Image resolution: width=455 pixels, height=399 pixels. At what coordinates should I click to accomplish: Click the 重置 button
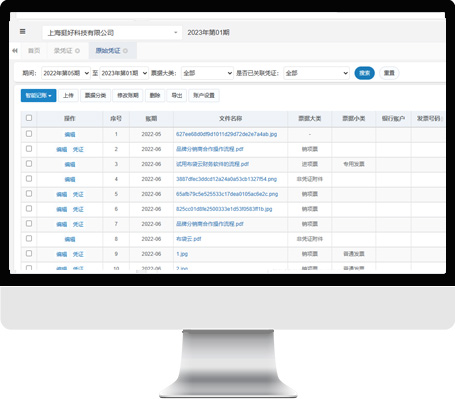tap(389, 73)
